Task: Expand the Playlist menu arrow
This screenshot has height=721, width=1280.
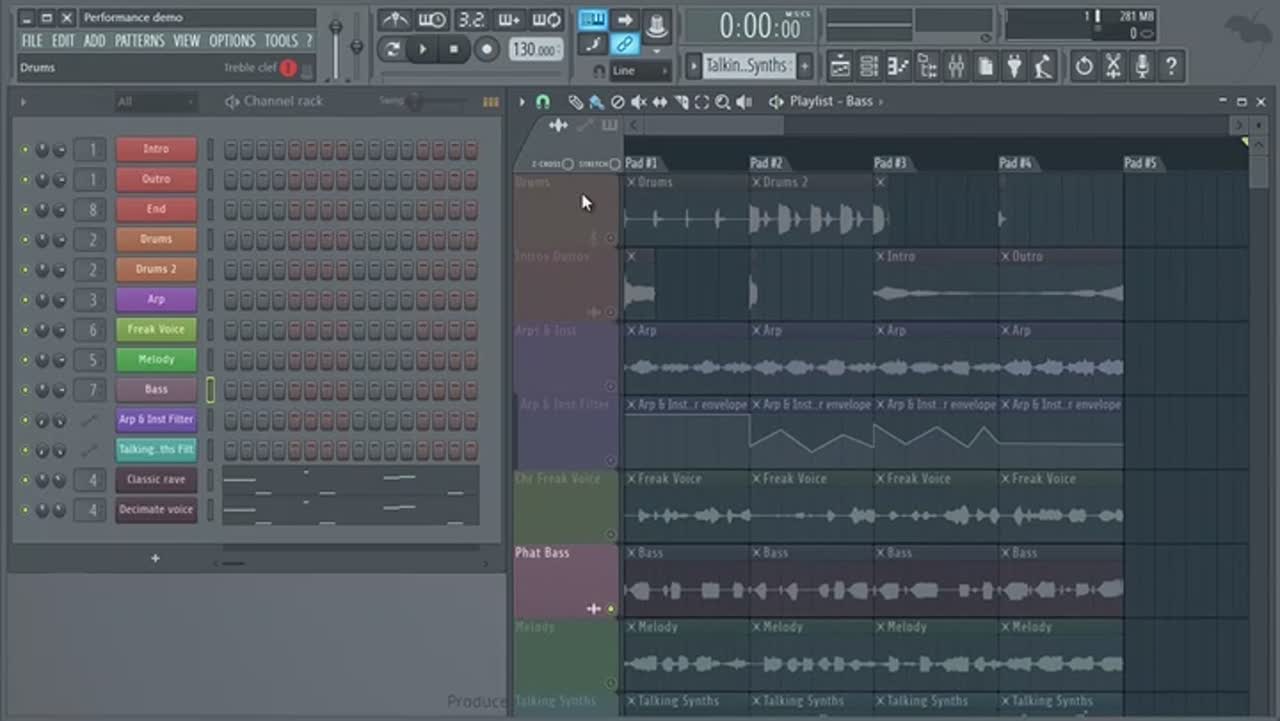Action: (521, 102)
